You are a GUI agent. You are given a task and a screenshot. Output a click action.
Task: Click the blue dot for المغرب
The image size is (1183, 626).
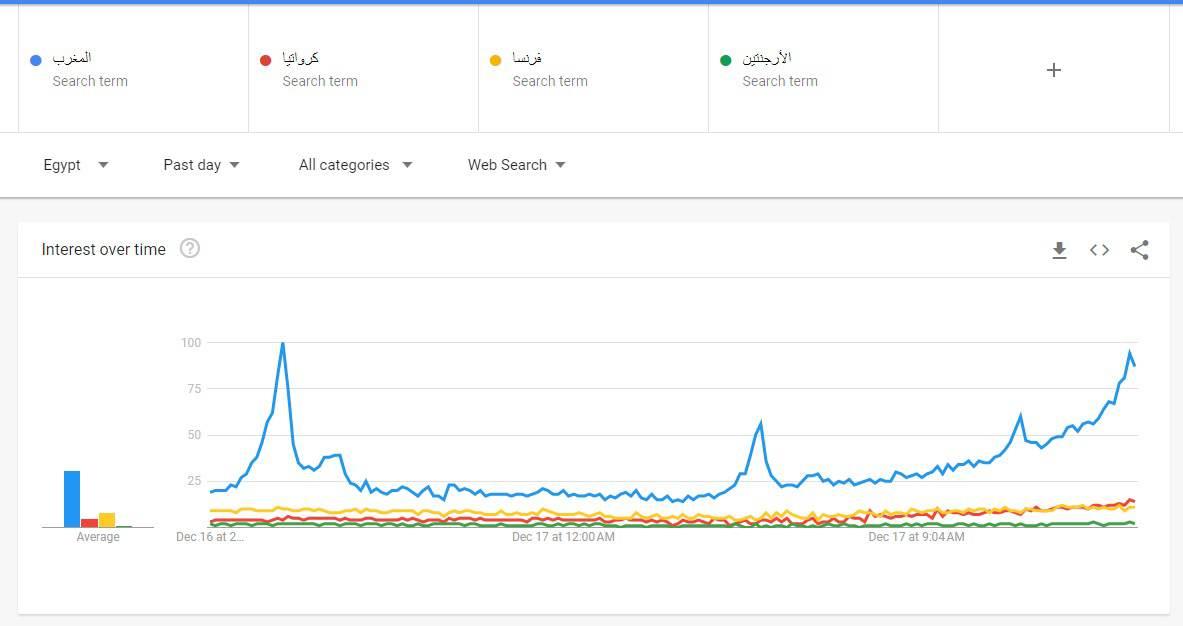point(36,60)
